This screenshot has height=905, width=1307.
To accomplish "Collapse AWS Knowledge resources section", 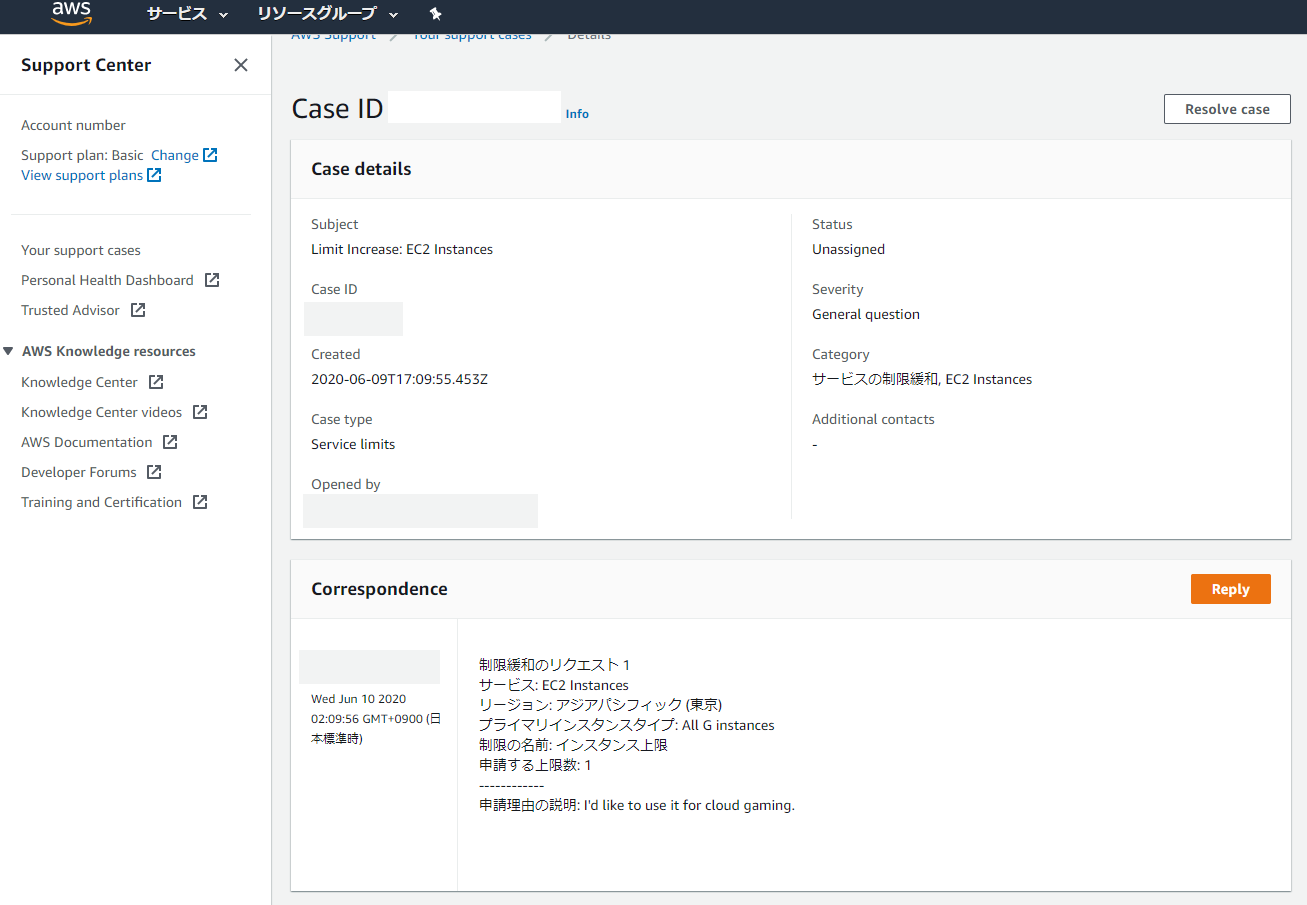I will (x=9, y=351).
